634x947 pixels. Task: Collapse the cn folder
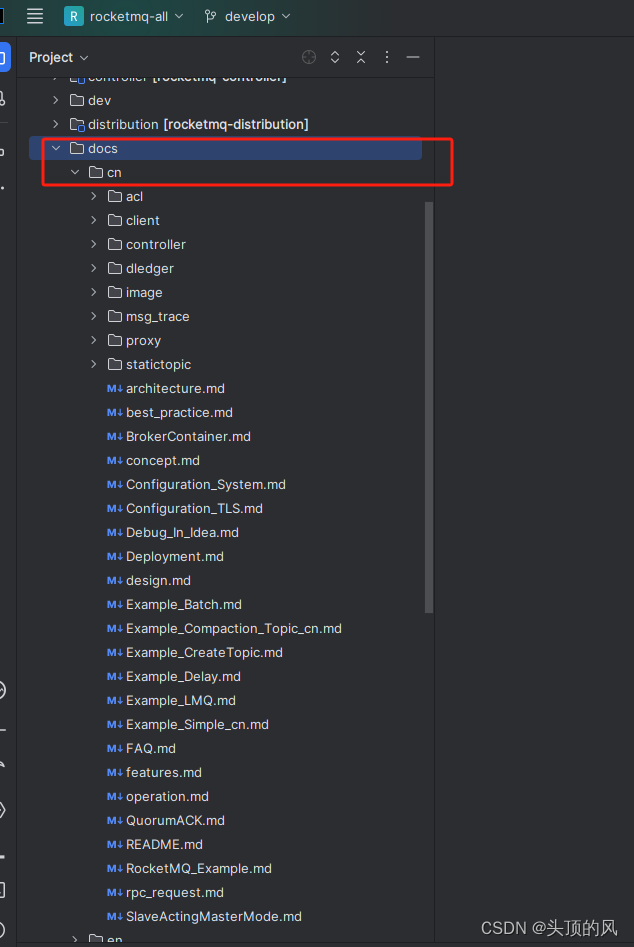point(75,173)
